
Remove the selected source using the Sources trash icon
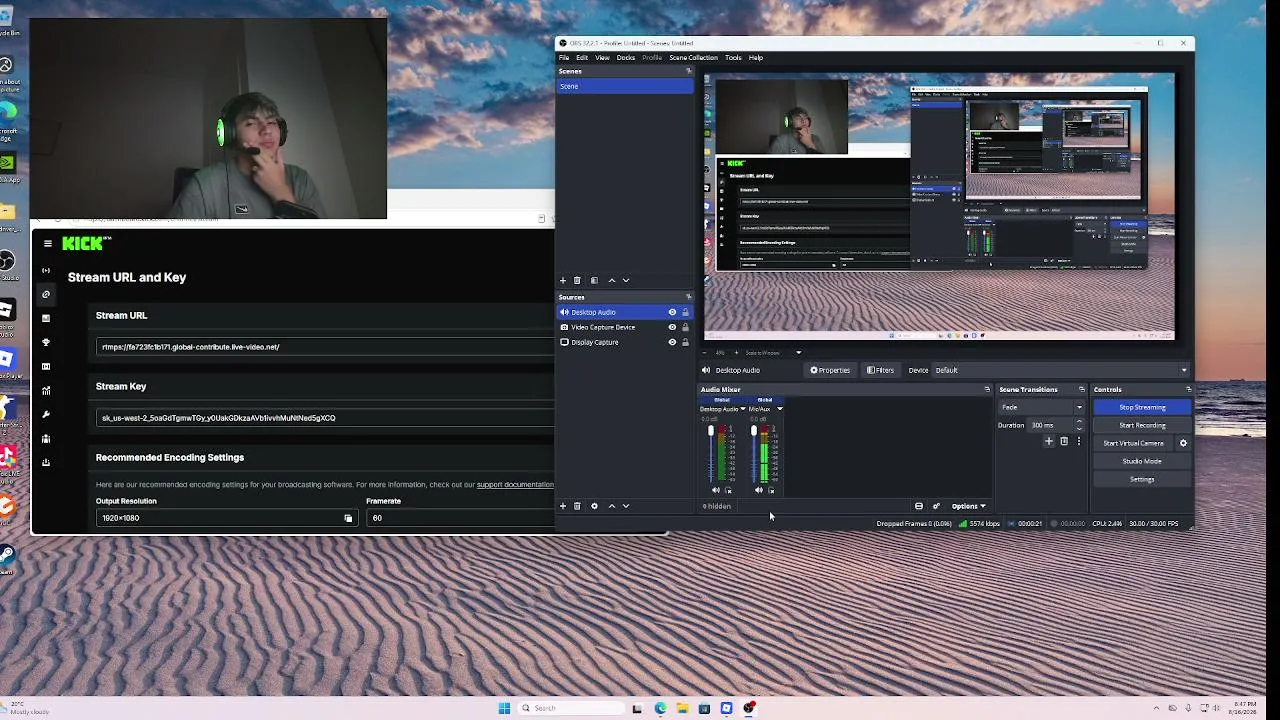pyautogui.click(x=577, y=506)
